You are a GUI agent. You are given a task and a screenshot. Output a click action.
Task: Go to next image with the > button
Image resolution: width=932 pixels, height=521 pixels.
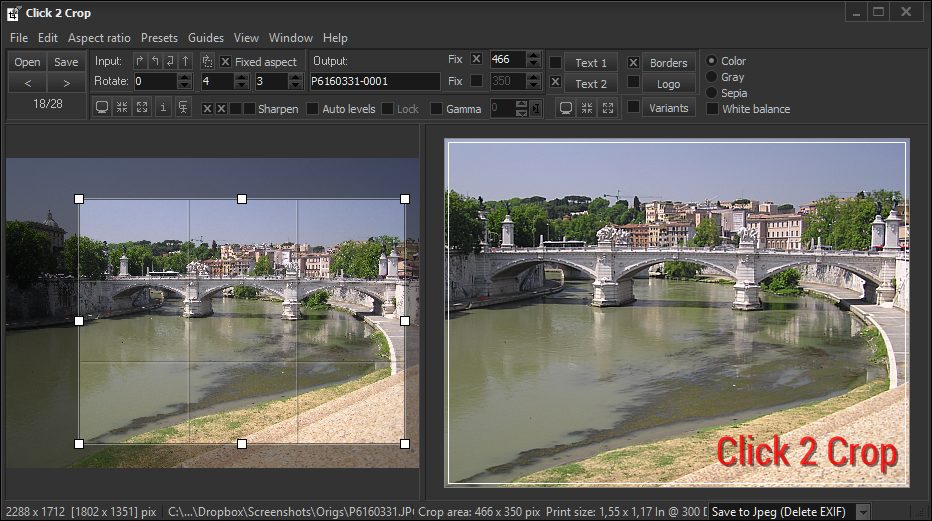point(66,83)
